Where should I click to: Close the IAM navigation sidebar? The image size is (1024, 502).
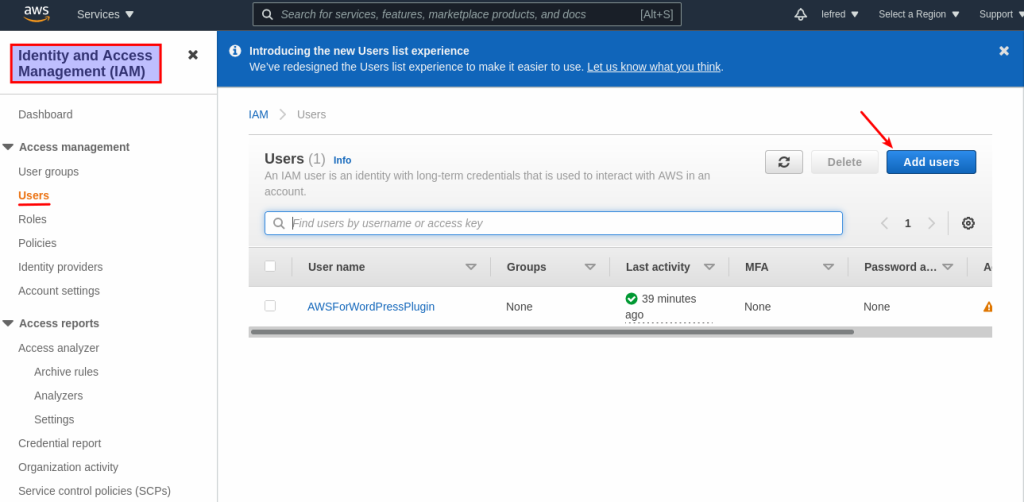point(193,55)
